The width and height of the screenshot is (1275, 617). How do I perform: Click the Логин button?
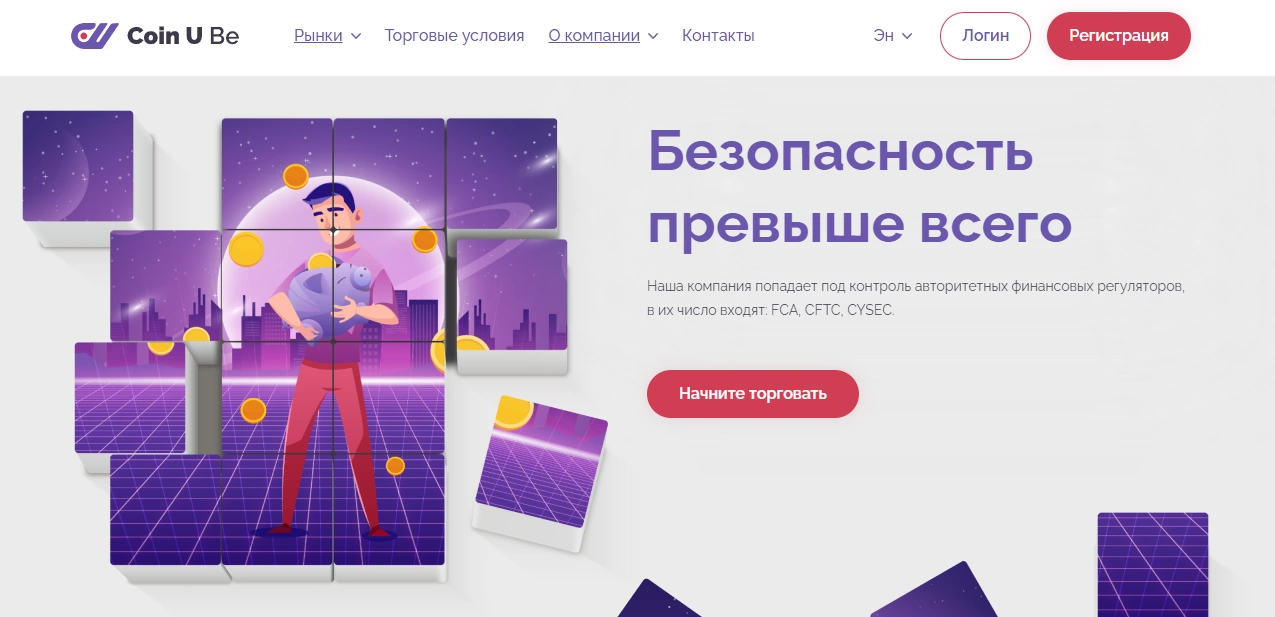coord(985,36)
